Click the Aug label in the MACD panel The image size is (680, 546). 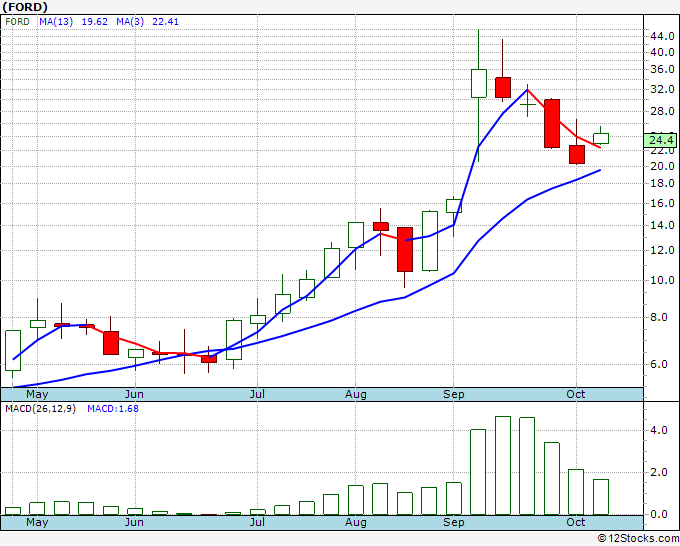tap(355, 522)
